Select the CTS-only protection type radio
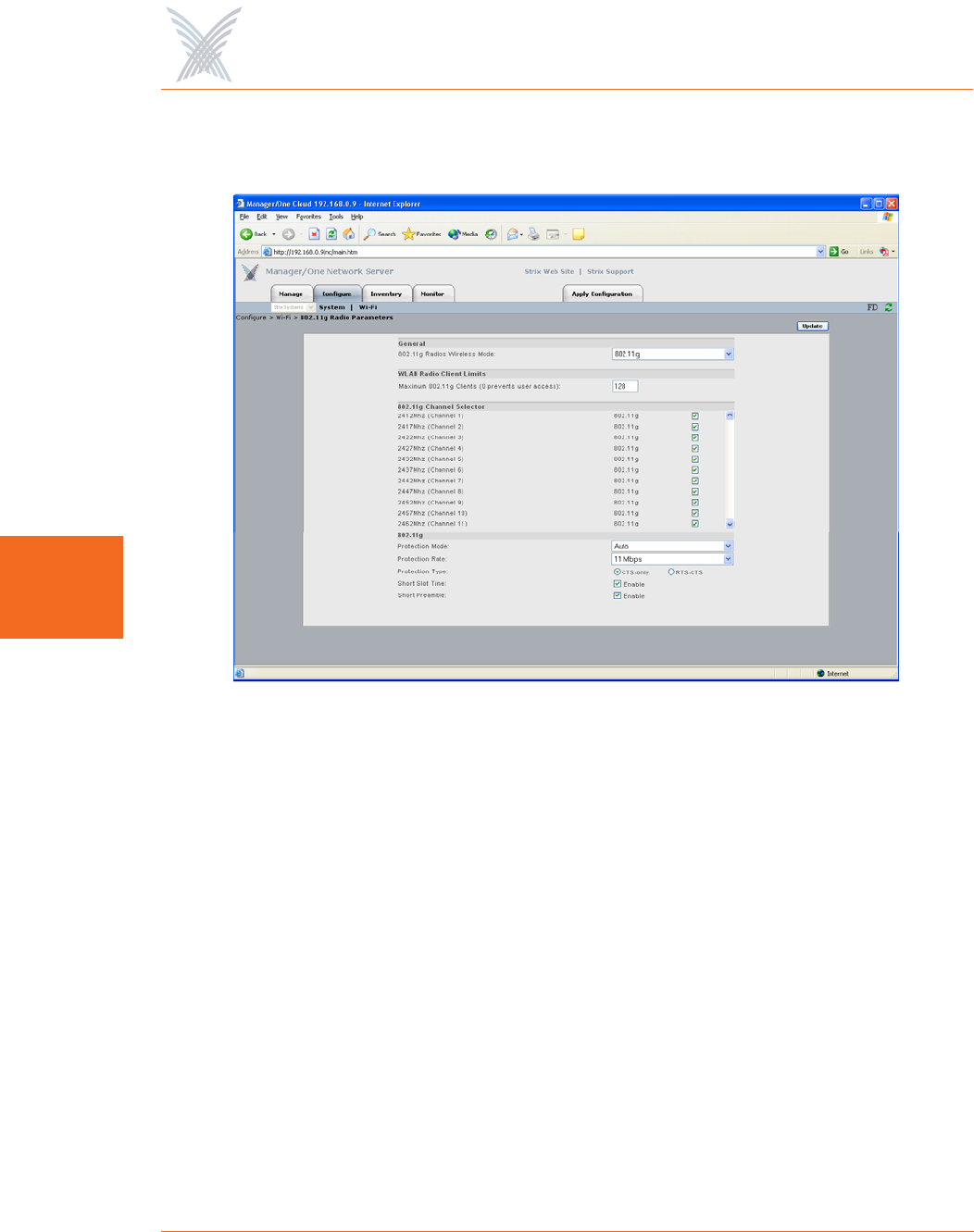The image size is (974, 1232). pyautogui.click(x=618, y=572)
